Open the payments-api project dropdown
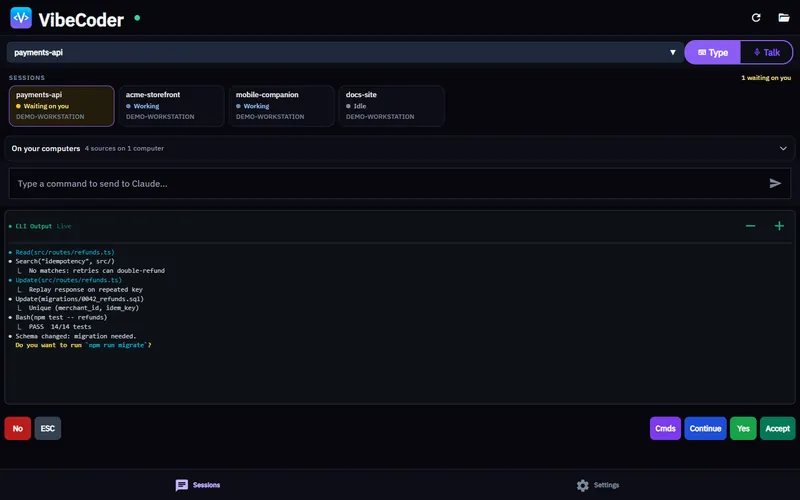Screen dimensions: 800x500 pos(345,52)
